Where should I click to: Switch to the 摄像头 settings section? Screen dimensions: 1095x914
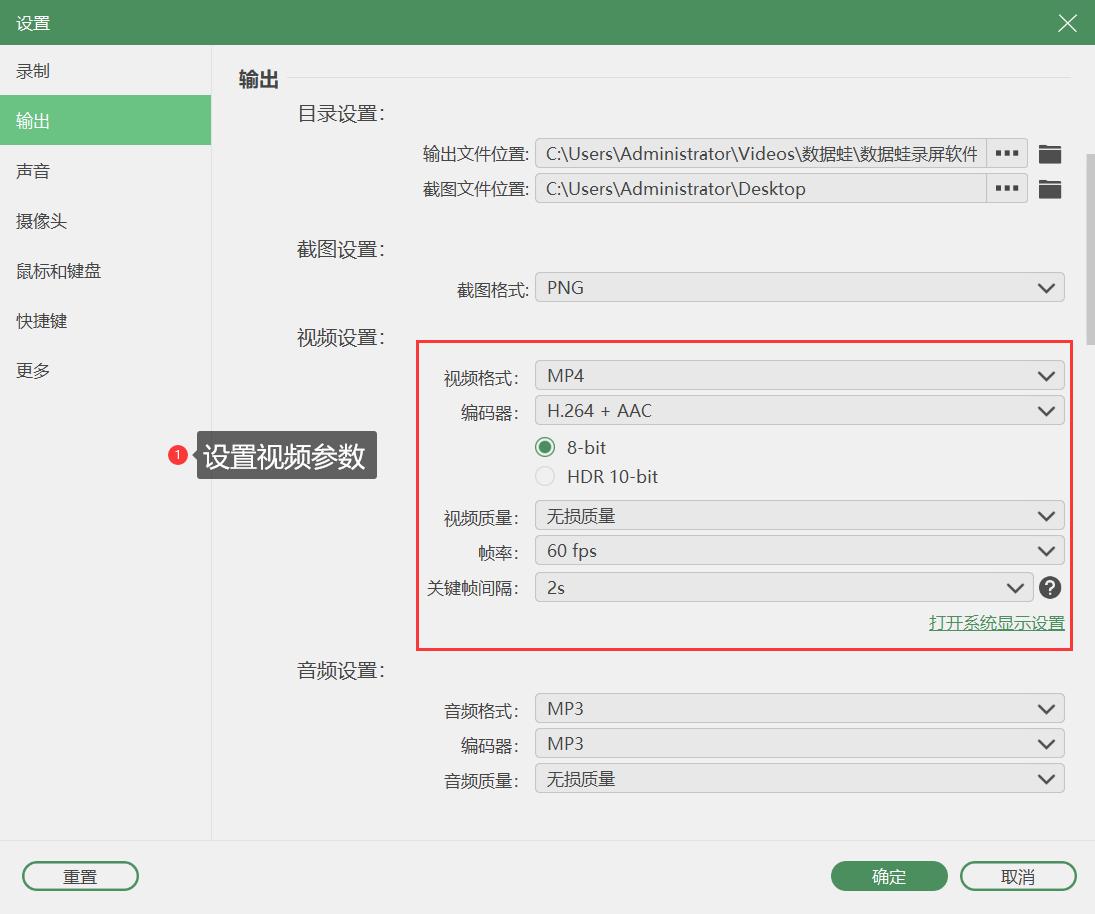[x=40, y=220]
